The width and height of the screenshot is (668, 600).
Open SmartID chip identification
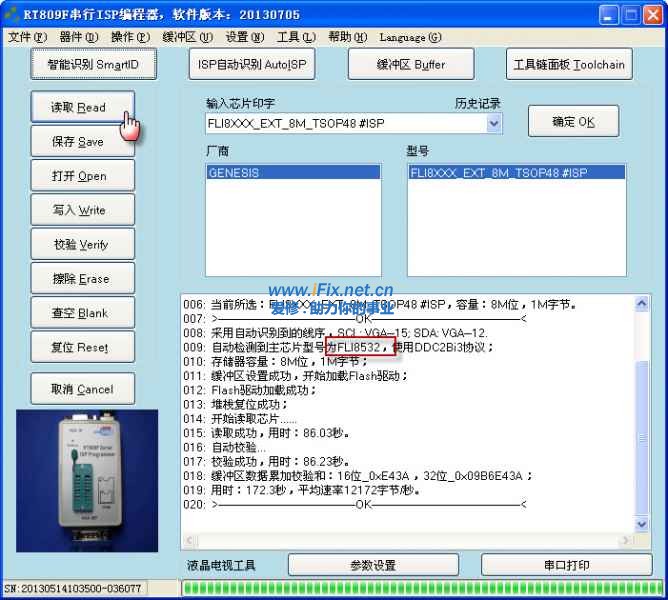(94, 64)
